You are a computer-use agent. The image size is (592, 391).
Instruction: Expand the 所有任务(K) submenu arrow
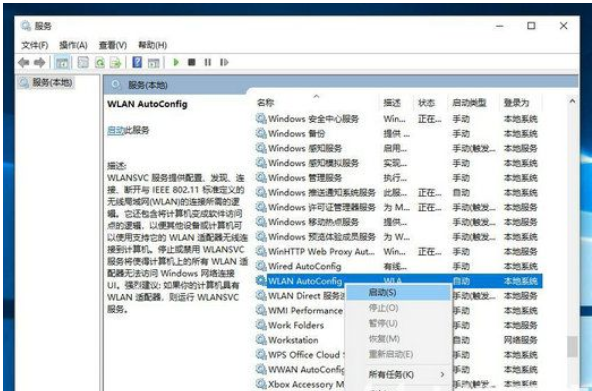(442, 374)
